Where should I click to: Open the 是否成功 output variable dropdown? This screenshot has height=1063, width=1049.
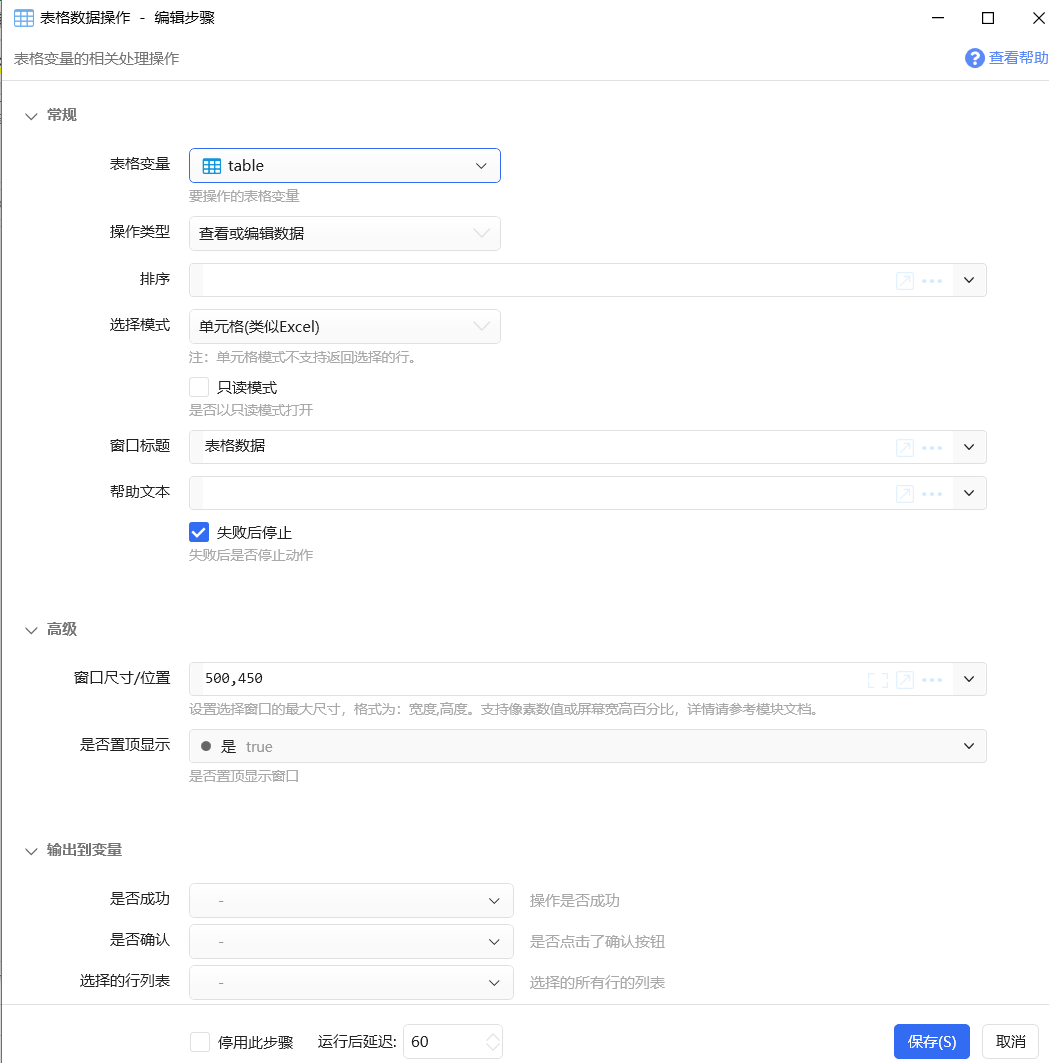tap(351, 900)
